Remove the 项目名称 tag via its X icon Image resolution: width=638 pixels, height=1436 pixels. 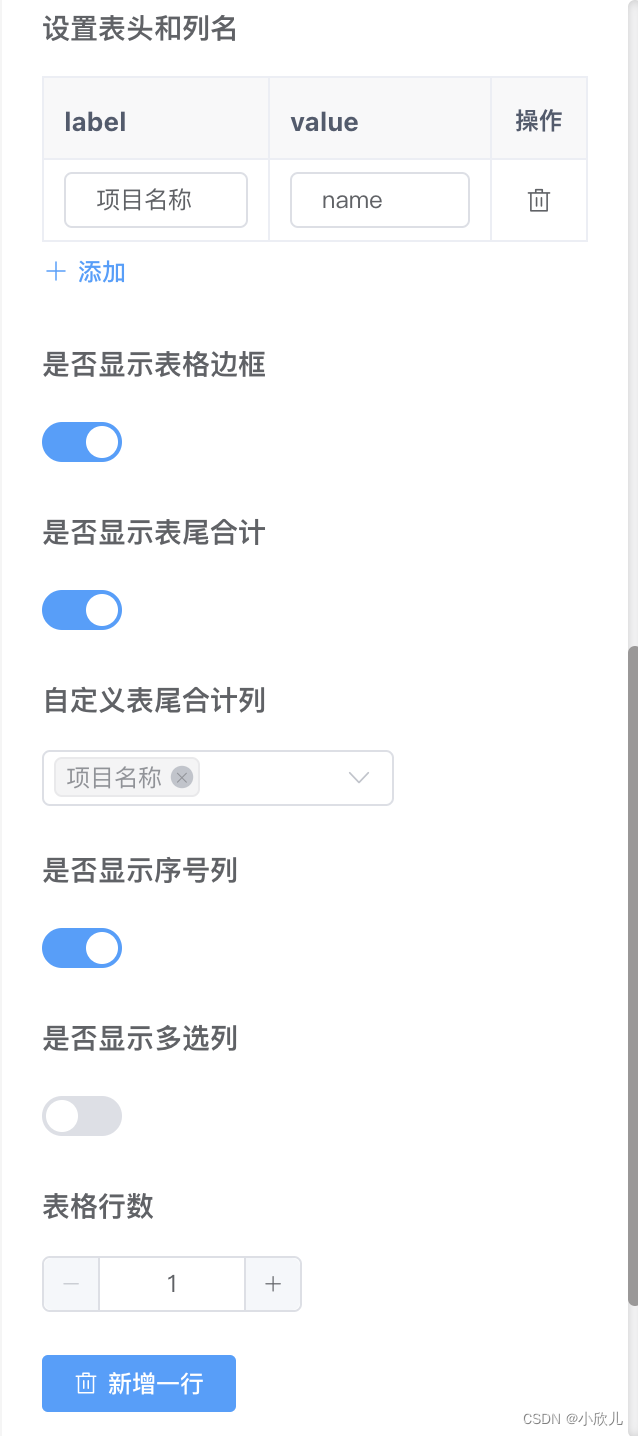coord(181,777)
